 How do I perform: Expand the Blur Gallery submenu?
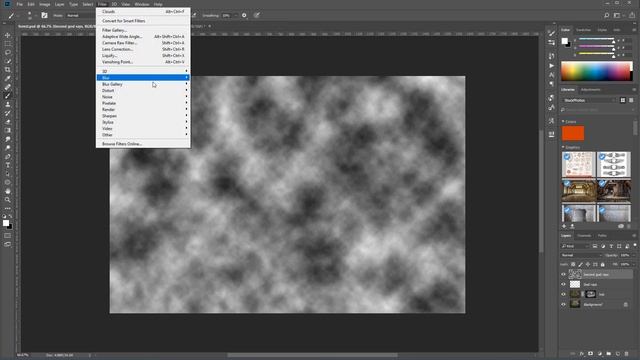(x=143, y=84)
